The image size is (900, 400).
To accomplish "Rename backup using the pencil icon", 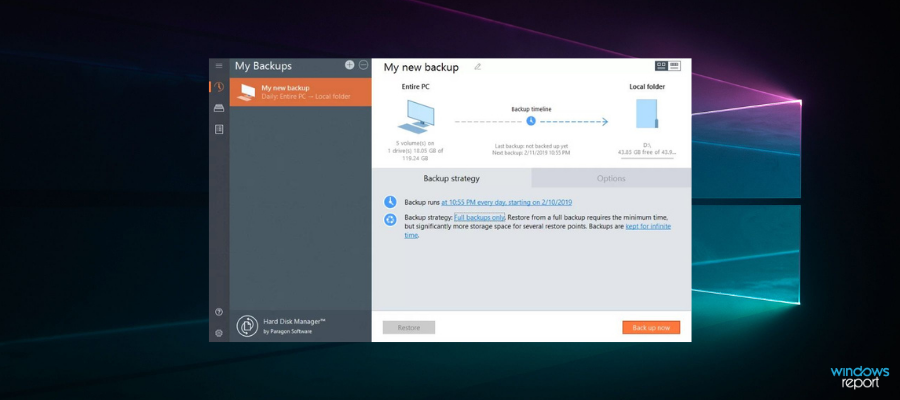I will point(478,67).
